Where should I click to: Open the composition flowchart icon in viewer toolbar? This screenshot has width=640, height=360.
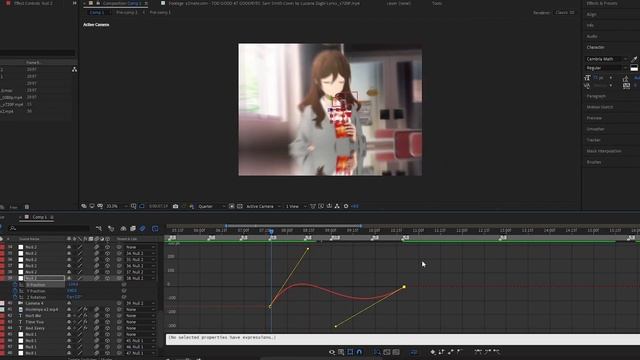tap(337, 206)
